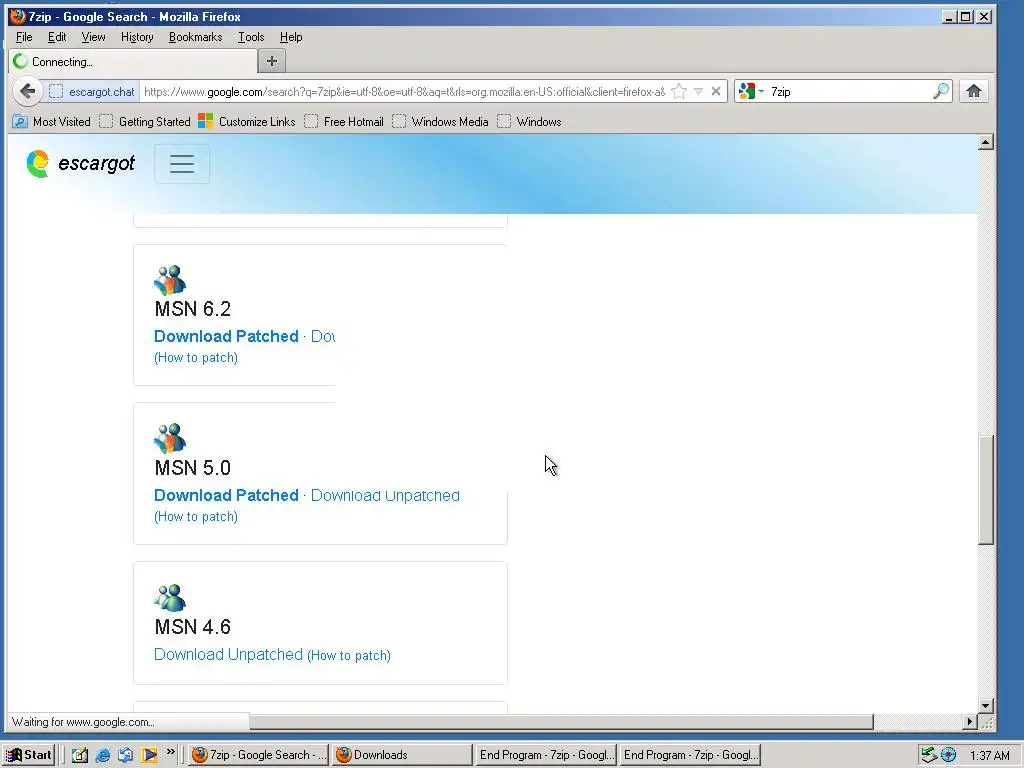This screenshot has width=1024, height=768.
Task: Open the Edit menu
Action: (57, 37)
